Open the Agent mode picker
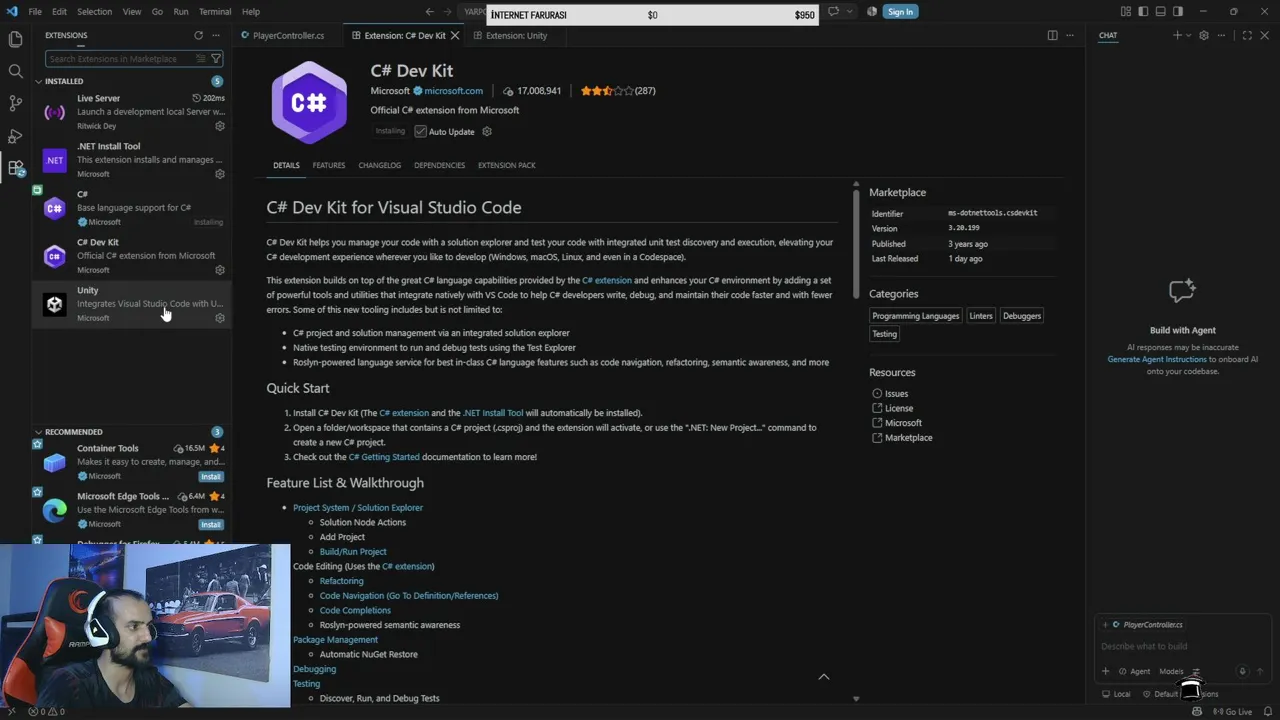1280x720 pixels. coord(1134,672)
